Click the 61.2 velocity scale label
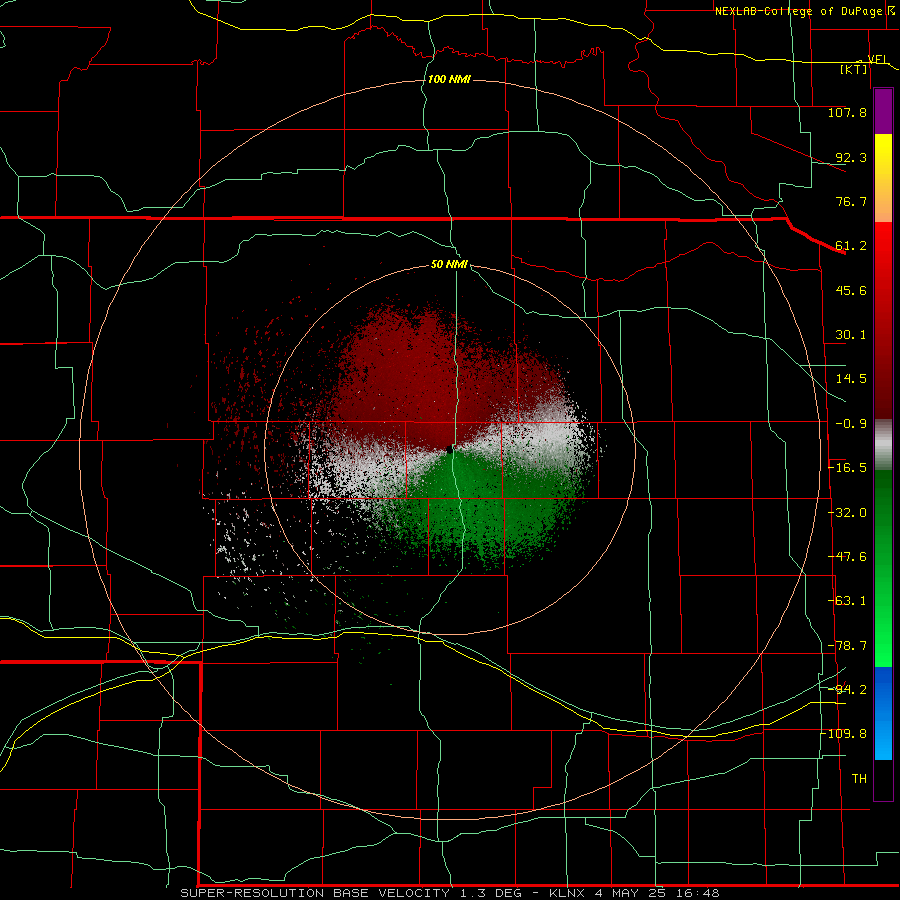Image resolution: width=900 pixels, height=900 pixels. pyautogui.click(x=851, y=246)
